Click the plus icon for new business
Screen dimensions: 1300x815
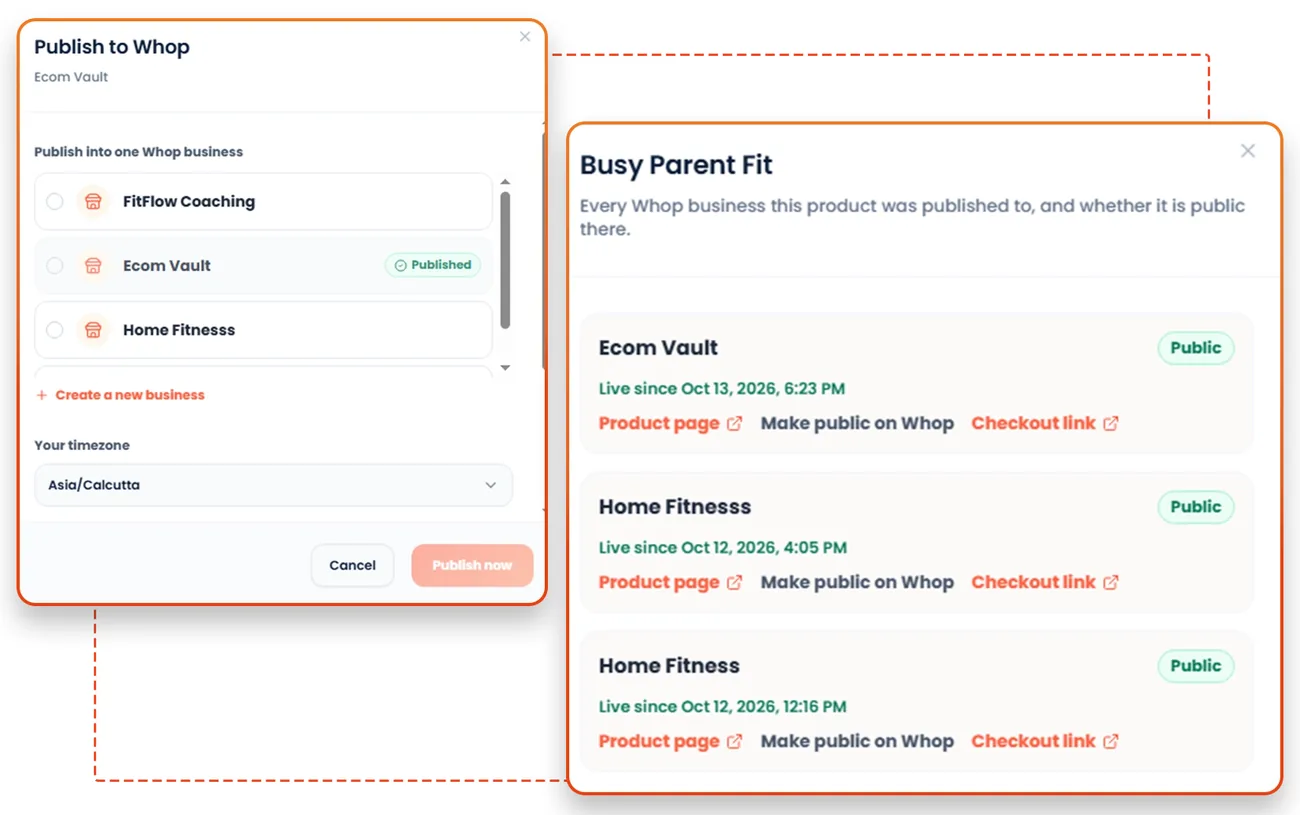pyautogui.click(x=42, y=395)
